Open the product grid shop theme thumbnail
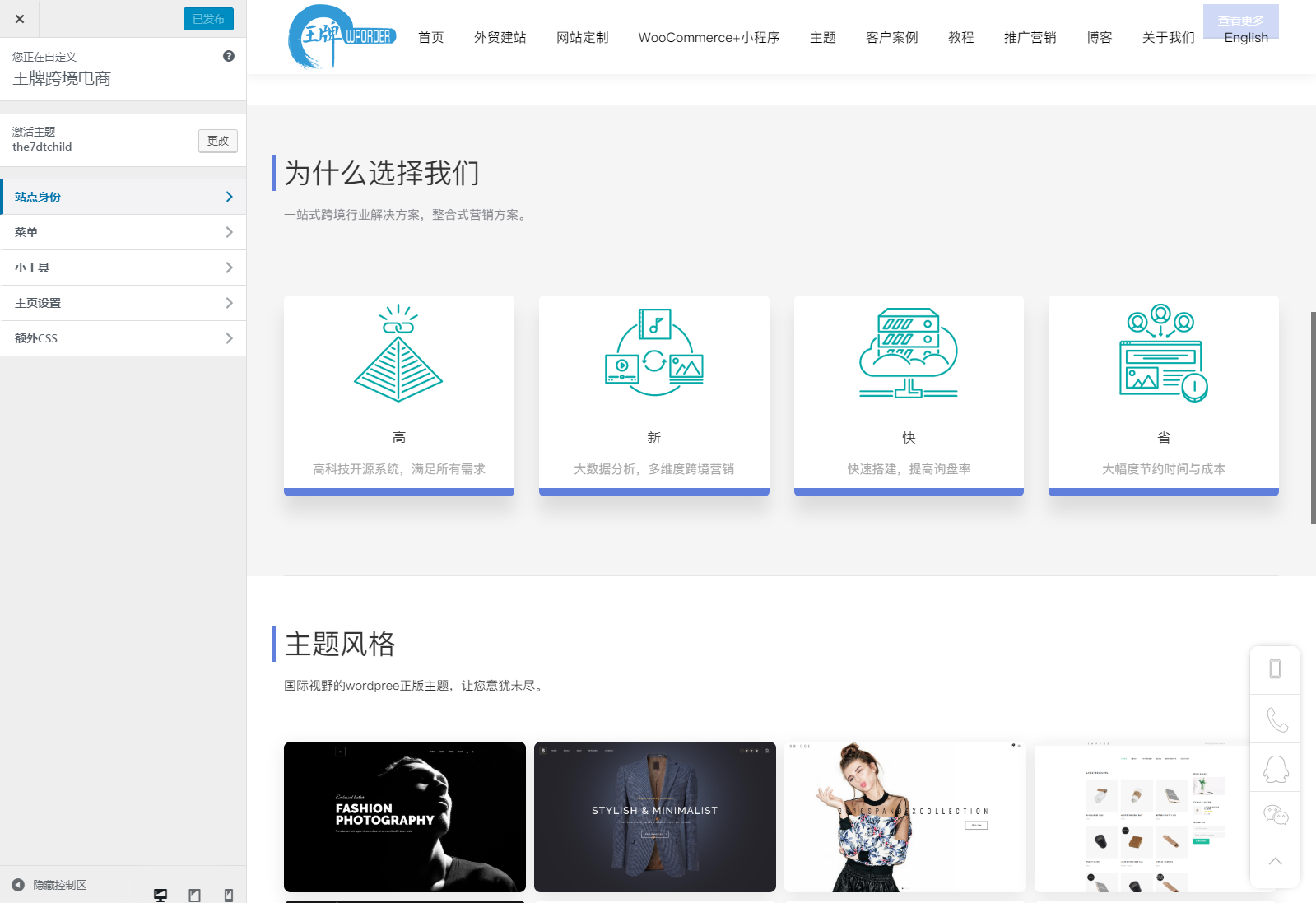Viewport: 1316px width, 903px height. point(1142,818)
